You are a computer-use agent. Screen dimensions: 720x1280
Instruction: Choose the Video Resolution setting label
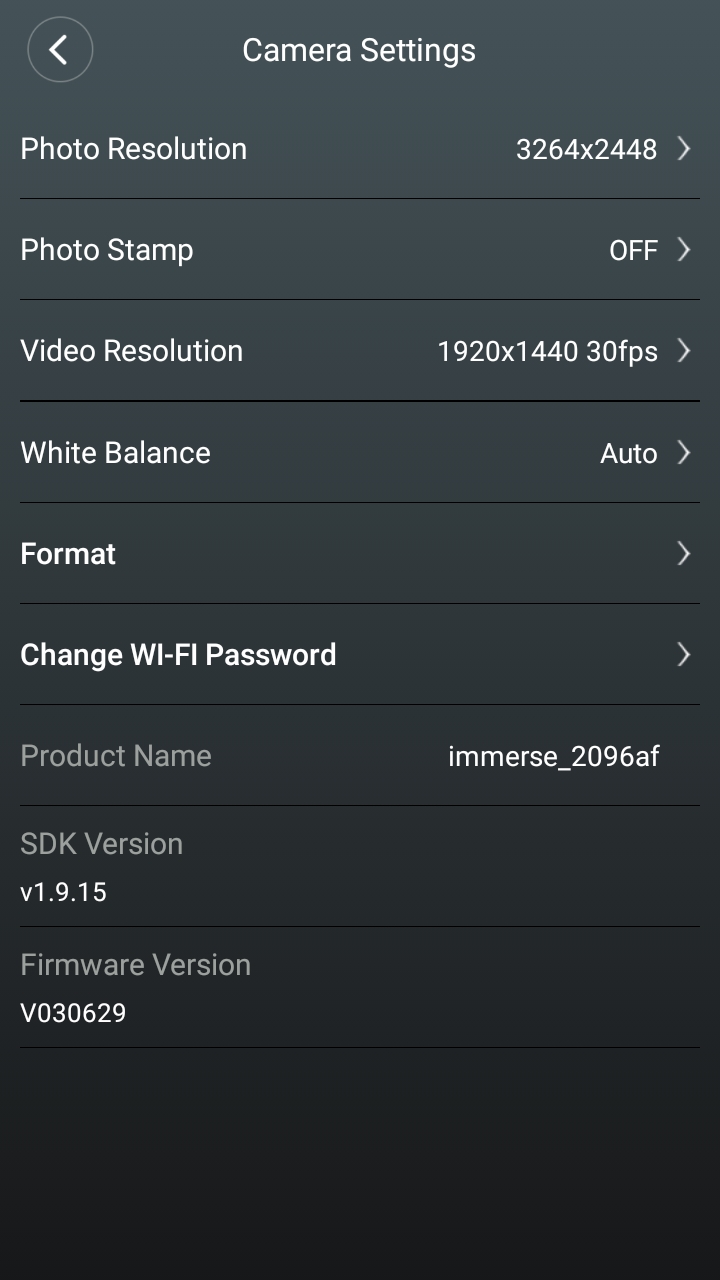(x=132, y=351)
